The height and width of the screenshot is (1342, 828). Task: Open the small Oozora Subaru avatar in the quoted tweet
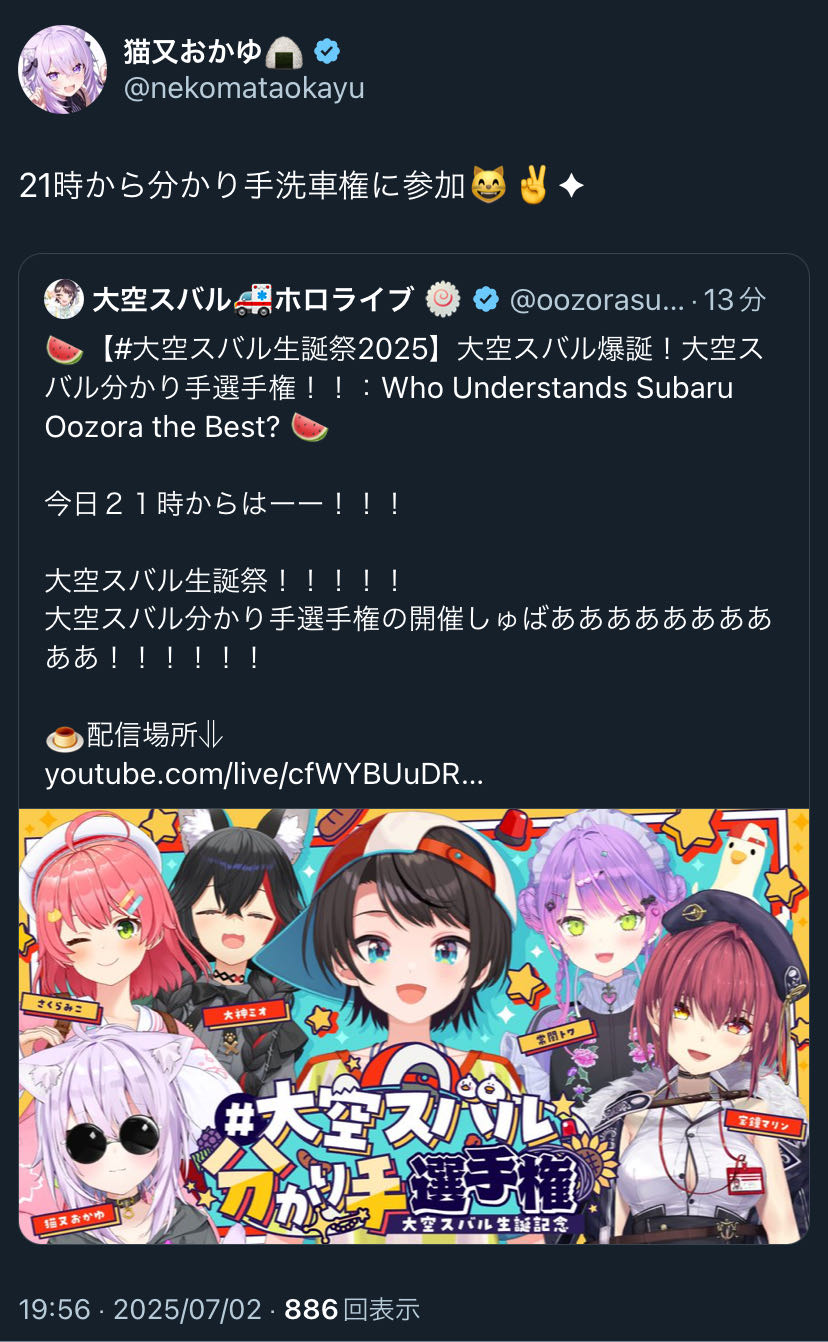coord(64,299)
